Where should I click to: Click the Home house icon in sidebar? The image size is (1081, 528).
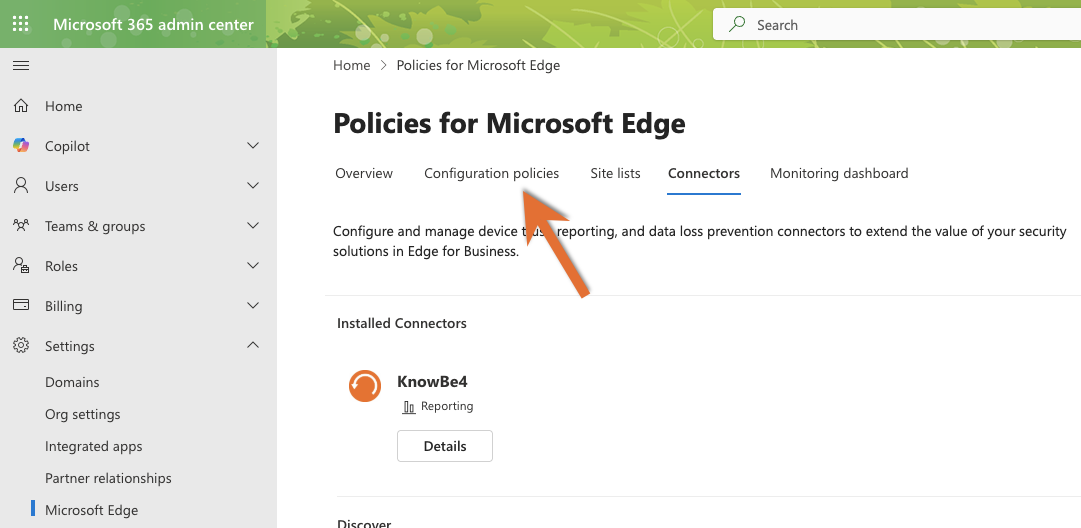click(21, 106)
